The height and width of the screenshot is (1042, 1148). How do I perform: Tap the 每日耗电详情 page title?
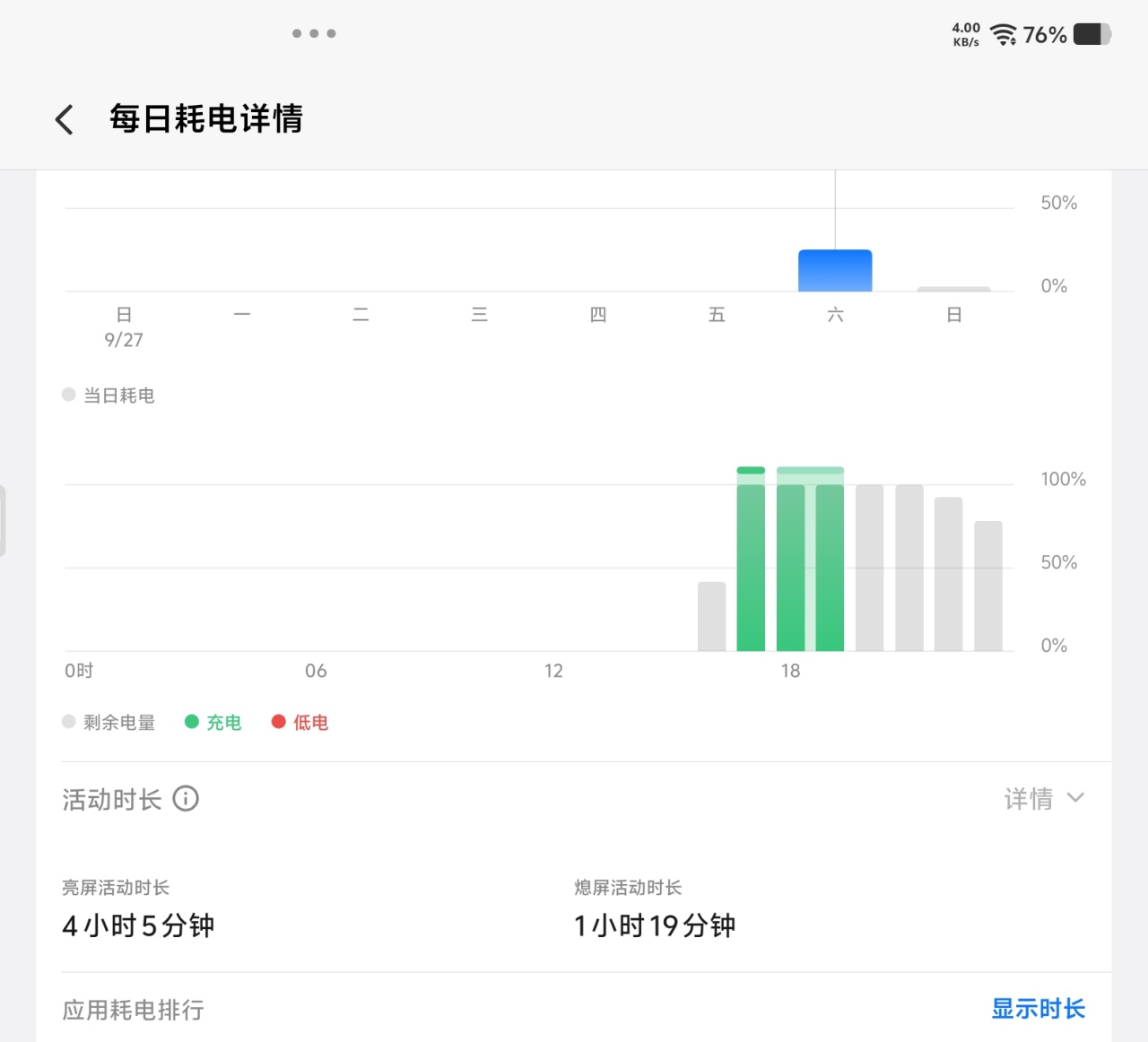pyautogui.click(x=206, y=118)
